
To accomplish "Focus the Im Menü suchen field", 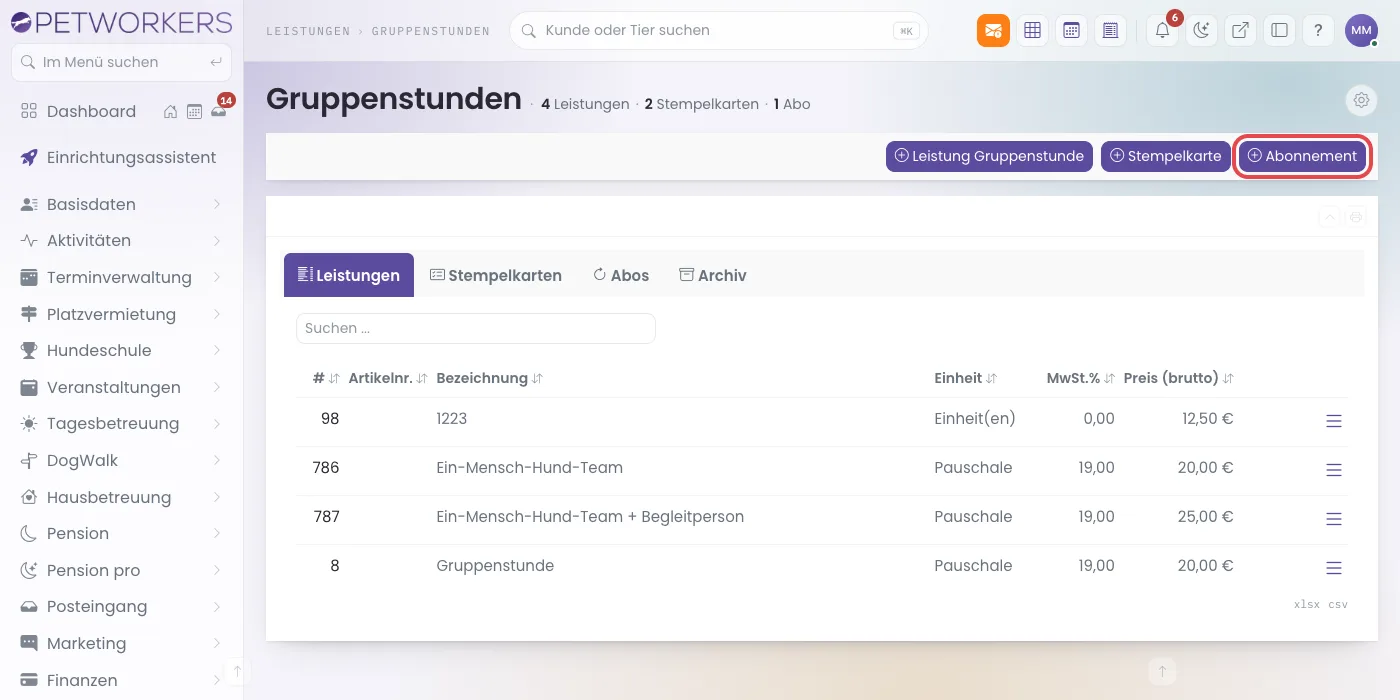I will point(121,62).
